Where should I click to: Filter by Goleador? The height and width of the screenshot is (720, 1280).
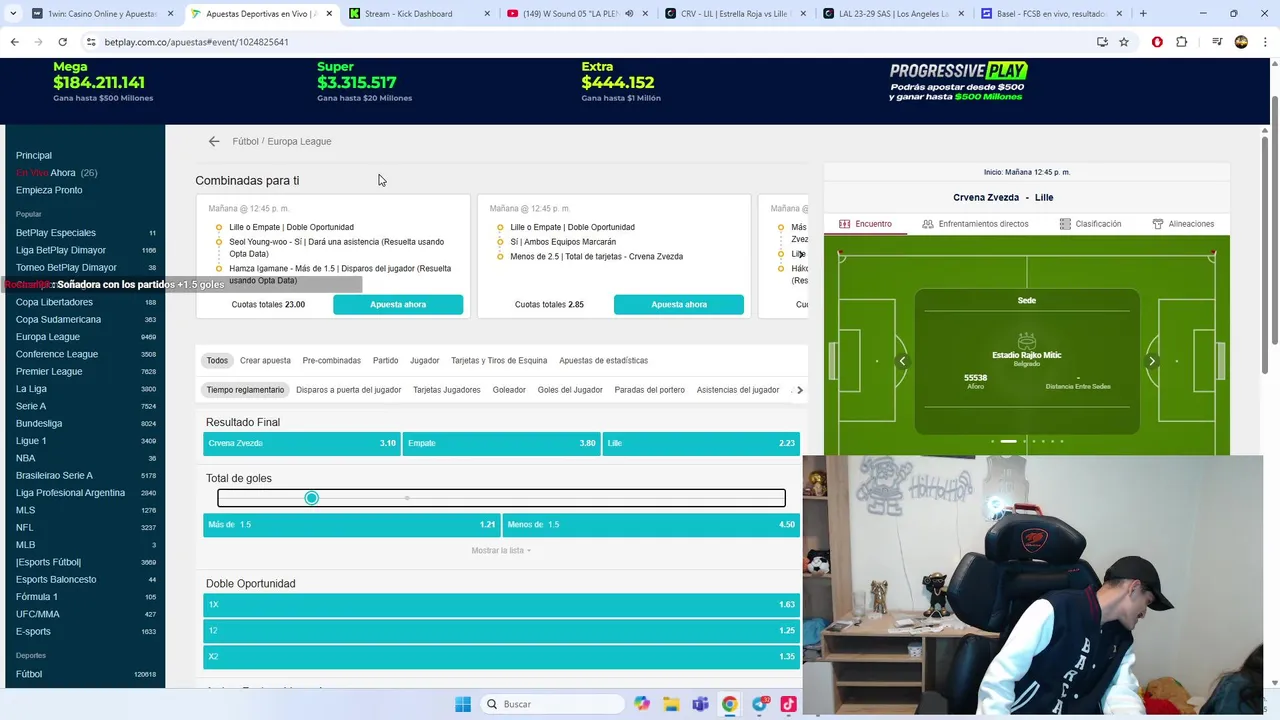(x=509, y=390)
